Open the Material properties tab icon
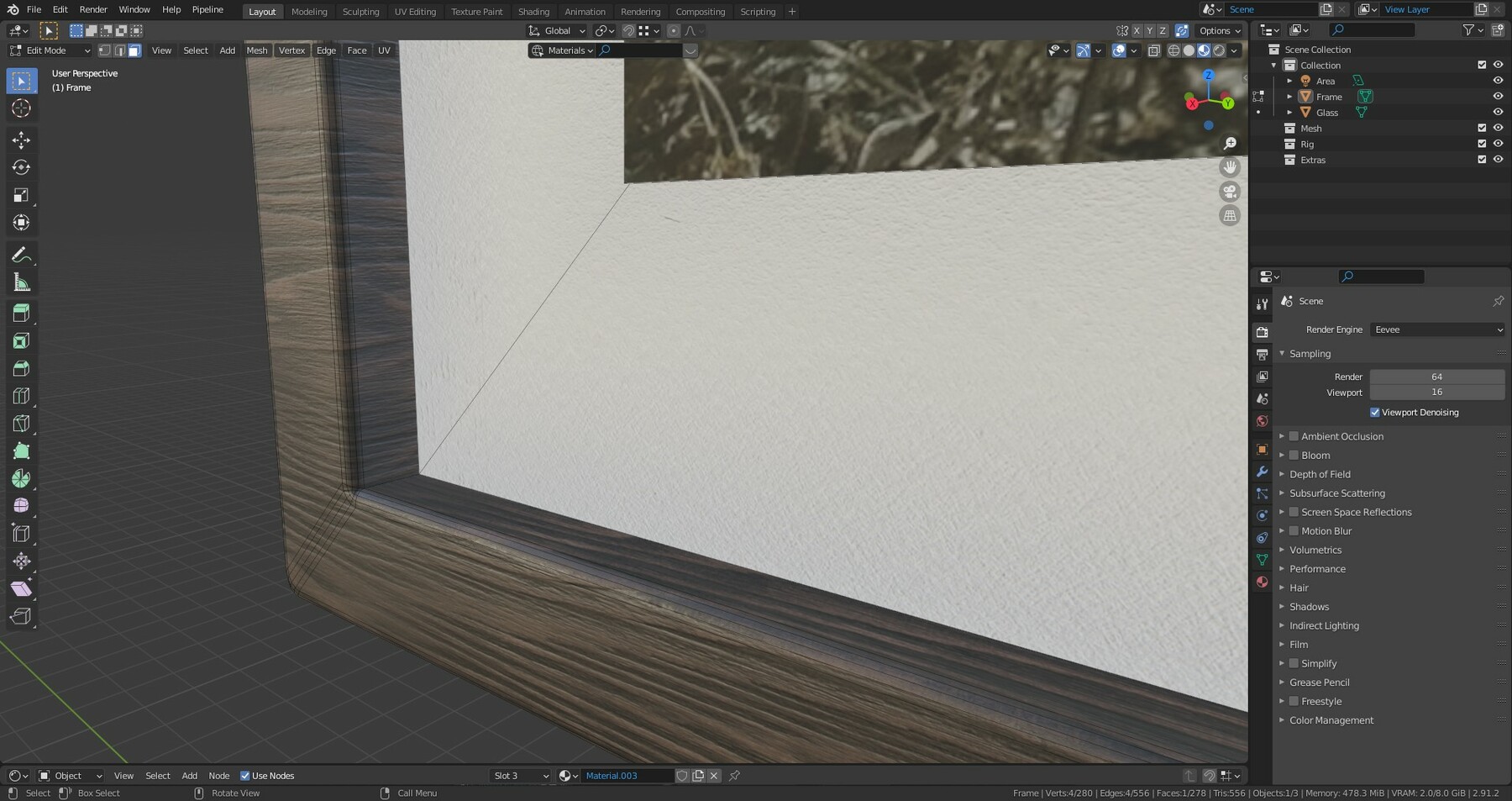Viewport: 1512px width, 801px height. click(1262, 582)
